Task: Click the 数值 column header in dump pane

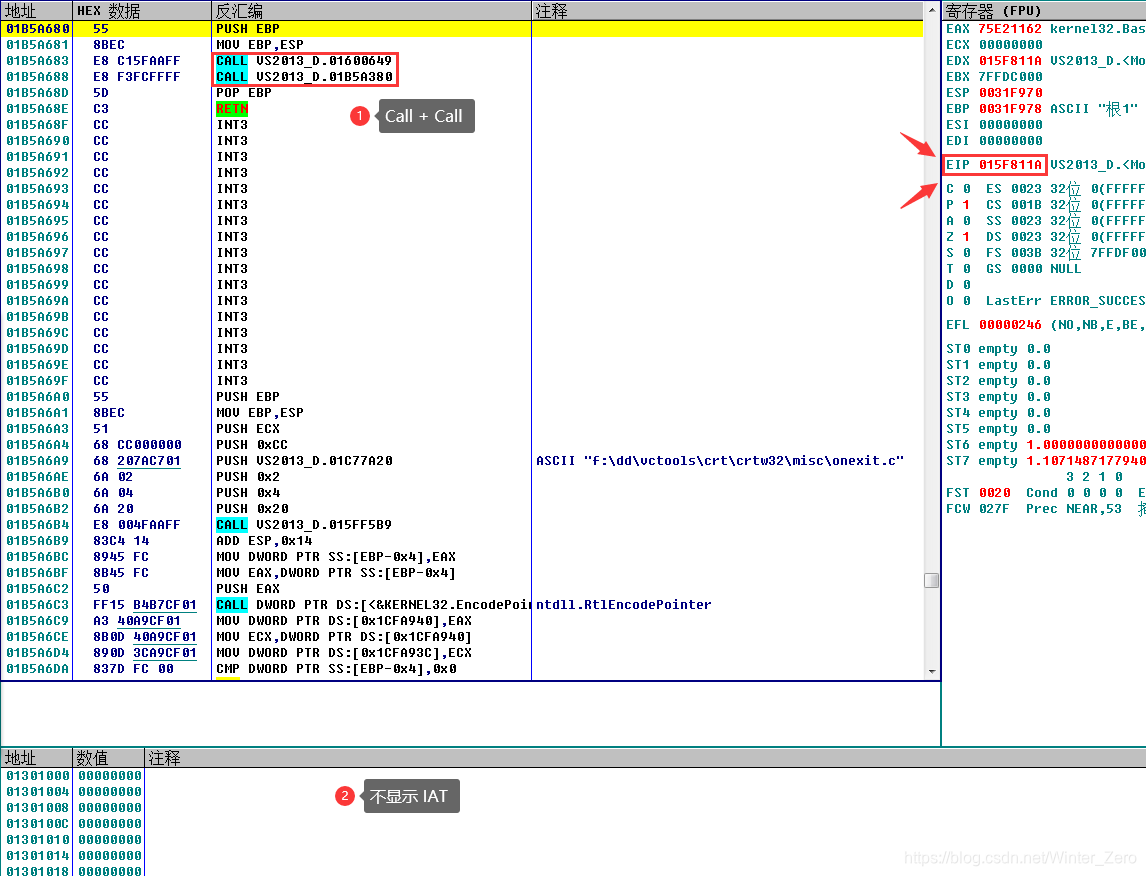Action: coord(108,758)
